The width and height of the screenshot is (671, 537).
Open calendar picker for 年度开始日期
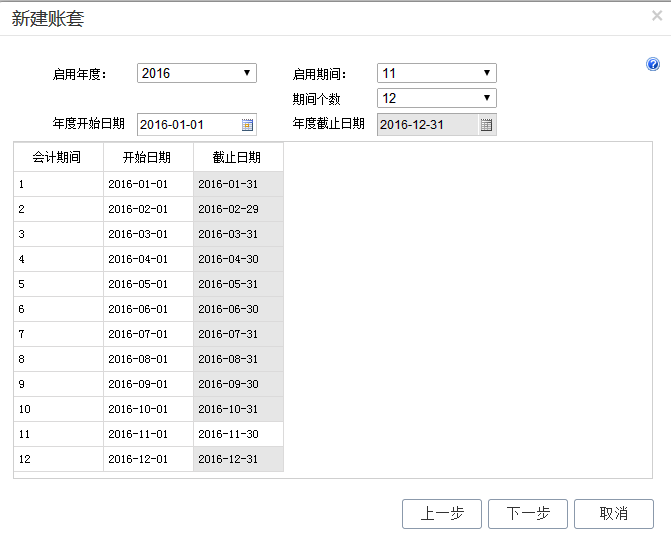tap(247, 125)
